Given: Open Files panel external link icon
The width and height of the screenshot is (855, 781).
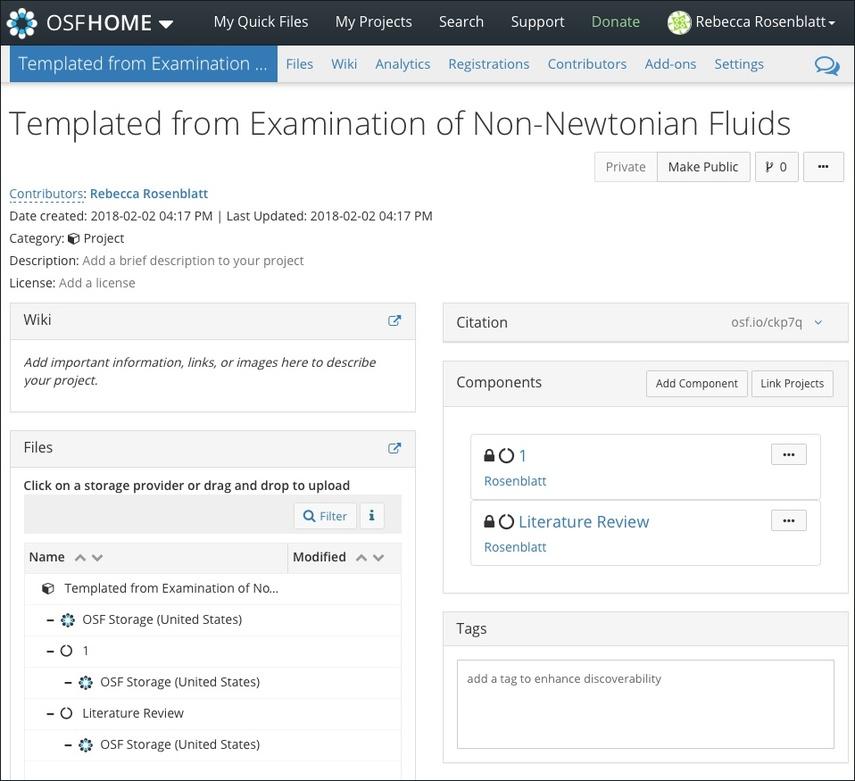Looking at the screenshot, I should pos(394,448).
